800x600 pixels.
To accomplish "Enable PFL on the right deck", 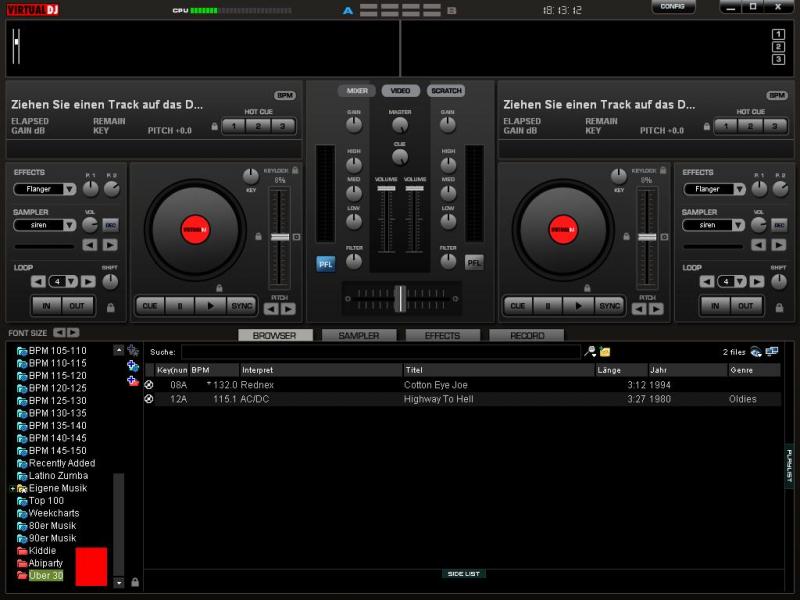I will (474, 263).
